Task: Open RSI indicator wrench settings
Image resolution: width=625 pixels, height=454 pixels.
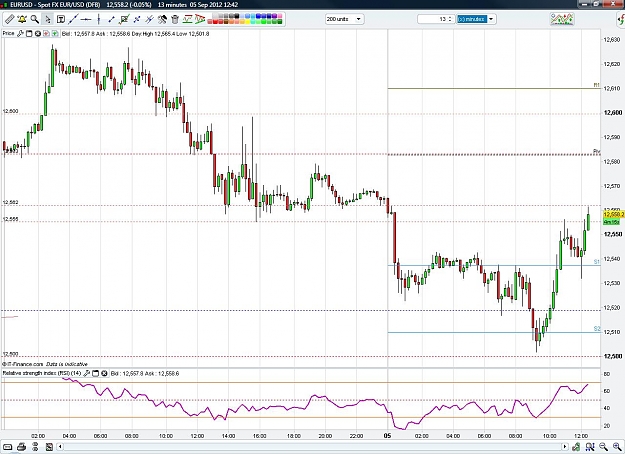Action: click(86, 373)
